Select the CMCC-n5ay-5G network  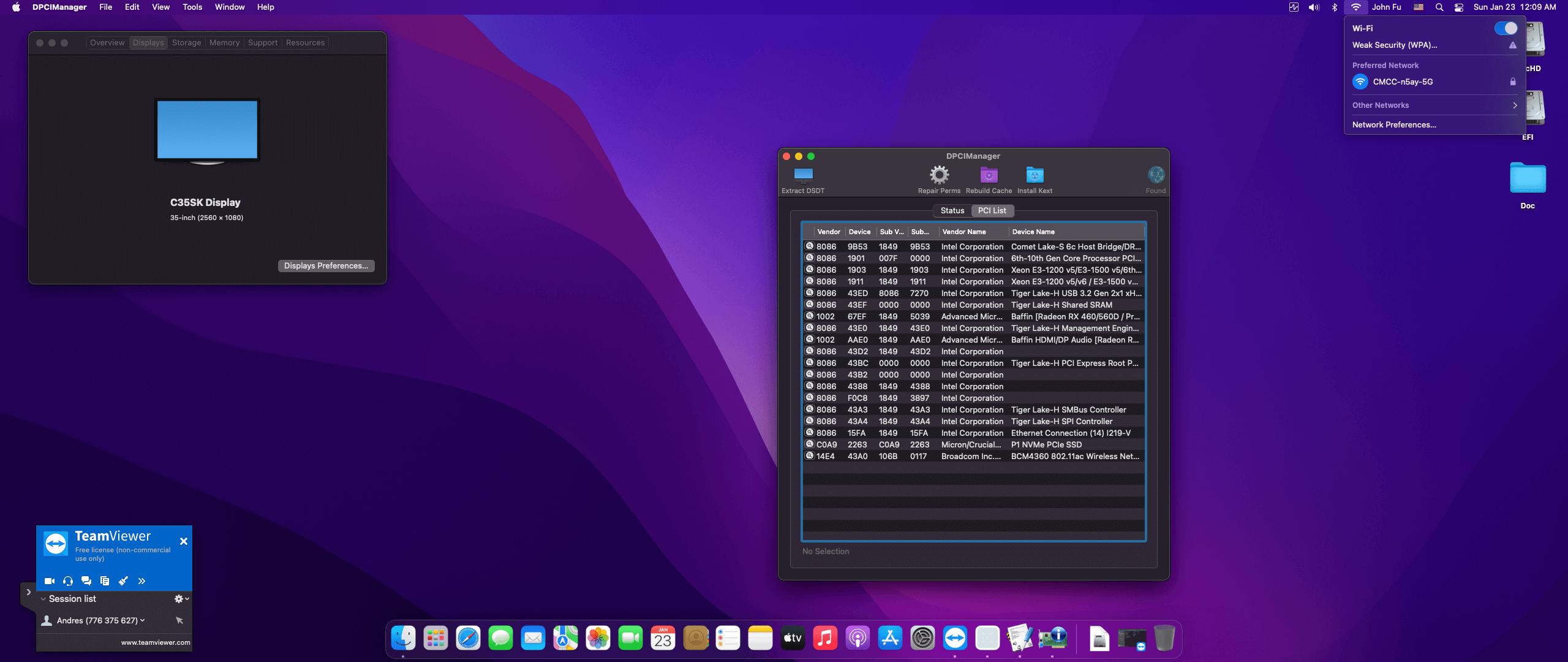click(x=1435, y=82)
